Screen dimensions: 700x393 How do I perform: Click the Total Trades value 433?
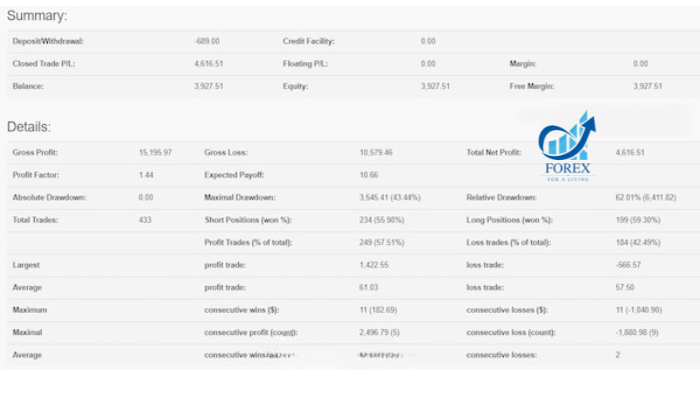[x=145, y=220]
